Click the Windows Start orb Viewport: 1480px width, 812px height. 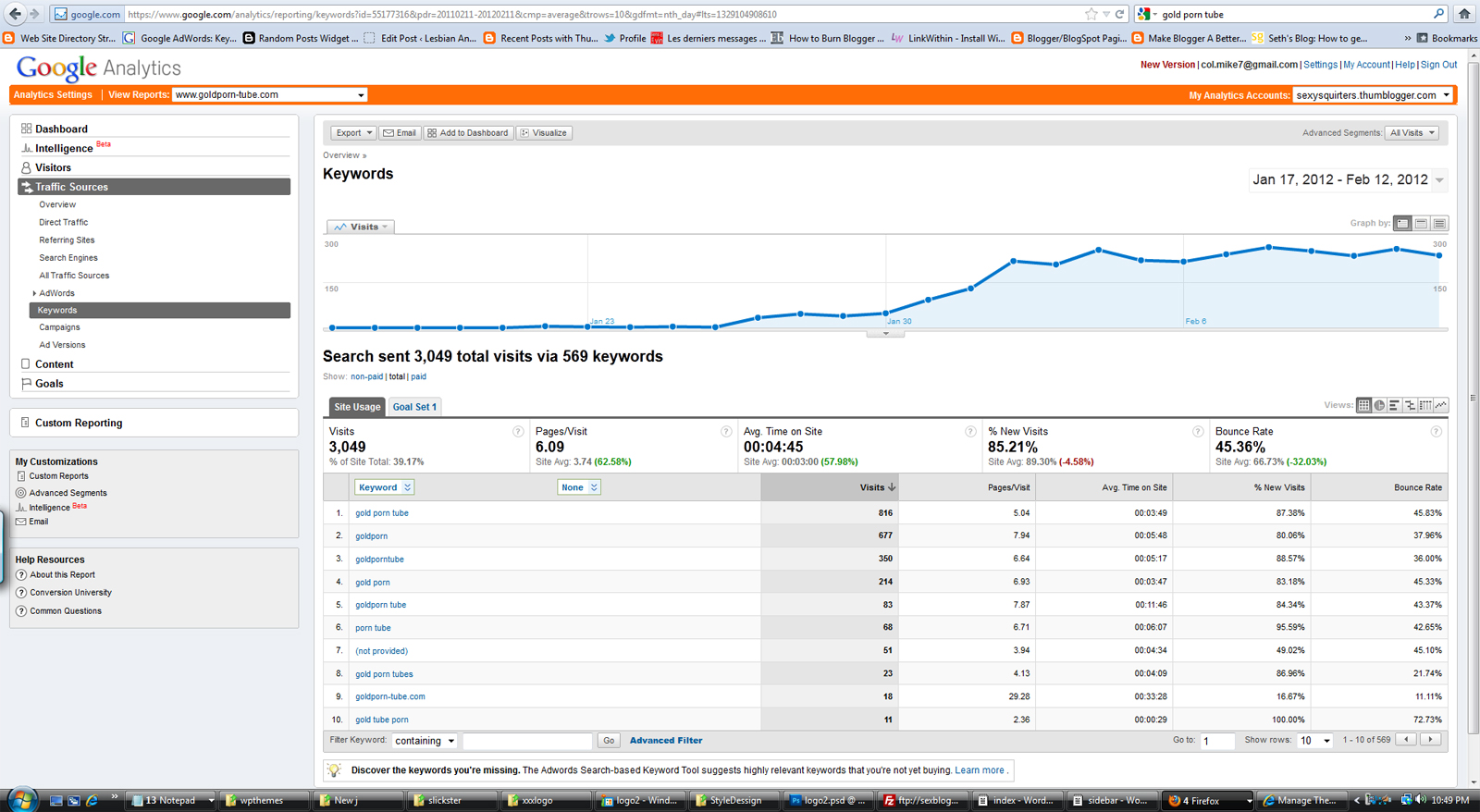click(21, 799)
